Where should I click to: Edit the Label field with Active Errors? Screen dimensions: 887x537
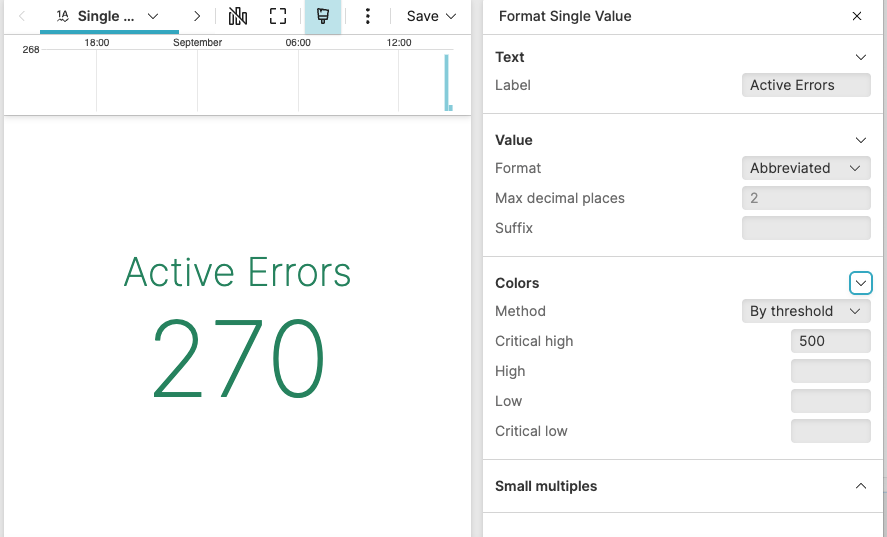[806, 85]
